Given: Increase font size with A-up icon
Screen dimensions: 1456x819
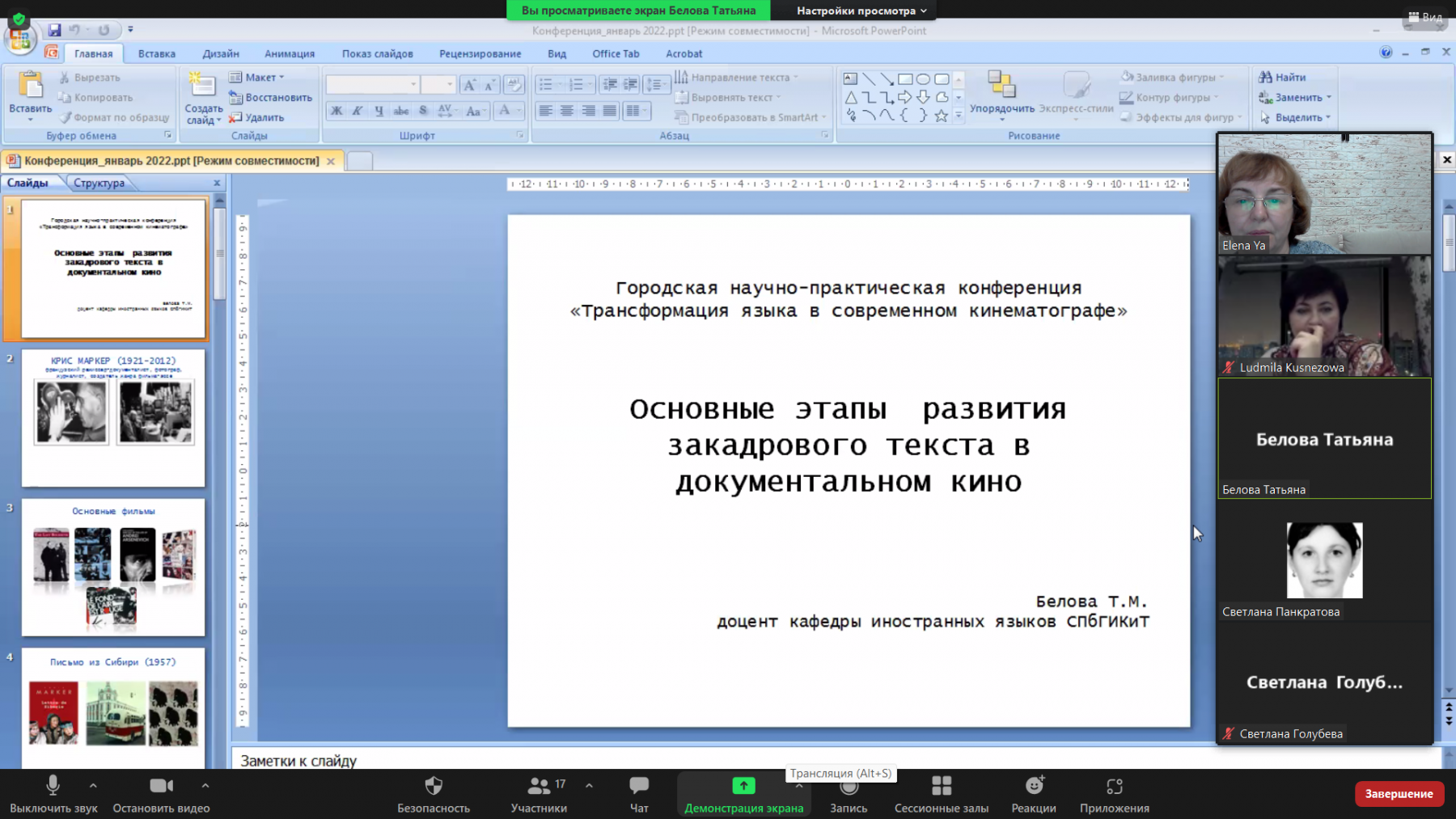Looking at the screenshot, I should pyautogui.click(x=469, y=85).
